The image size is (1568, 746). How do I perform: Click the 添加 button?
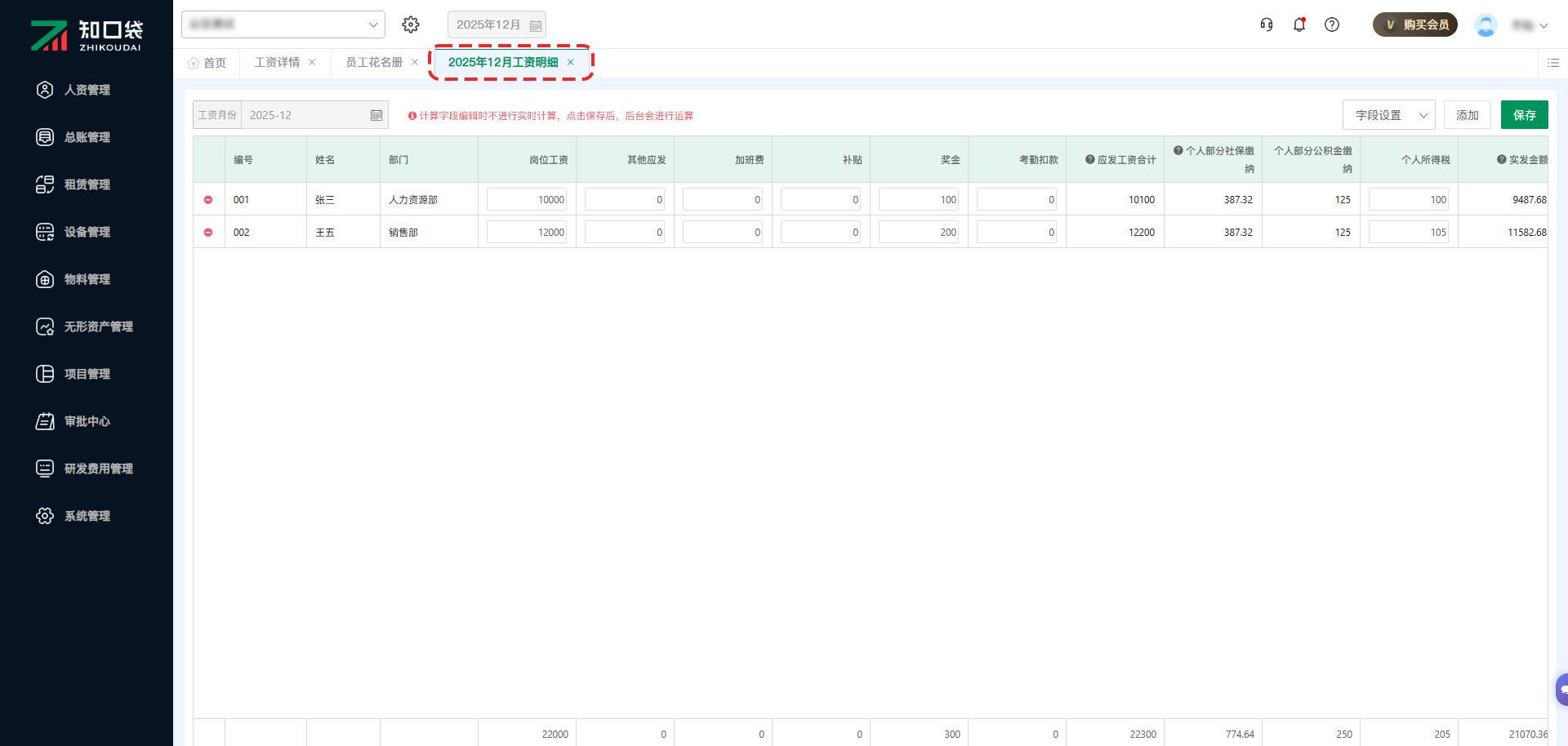[1468, 115]
